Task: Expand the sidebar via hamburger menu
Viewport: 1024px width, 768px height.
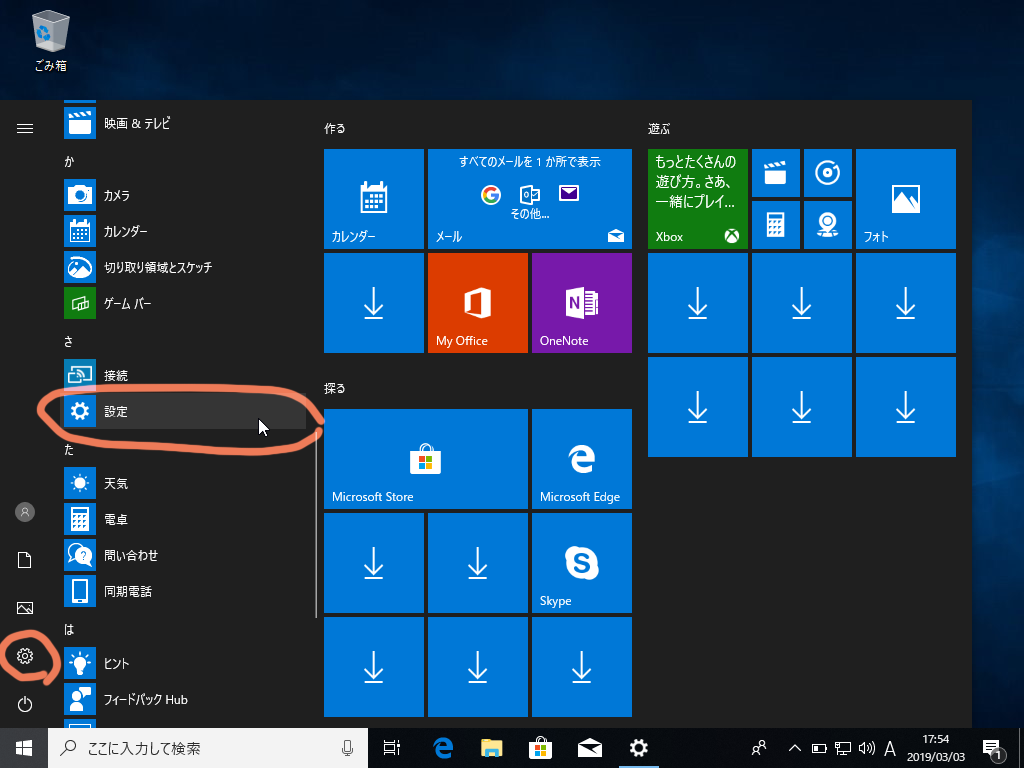Action: click(25, 128)
